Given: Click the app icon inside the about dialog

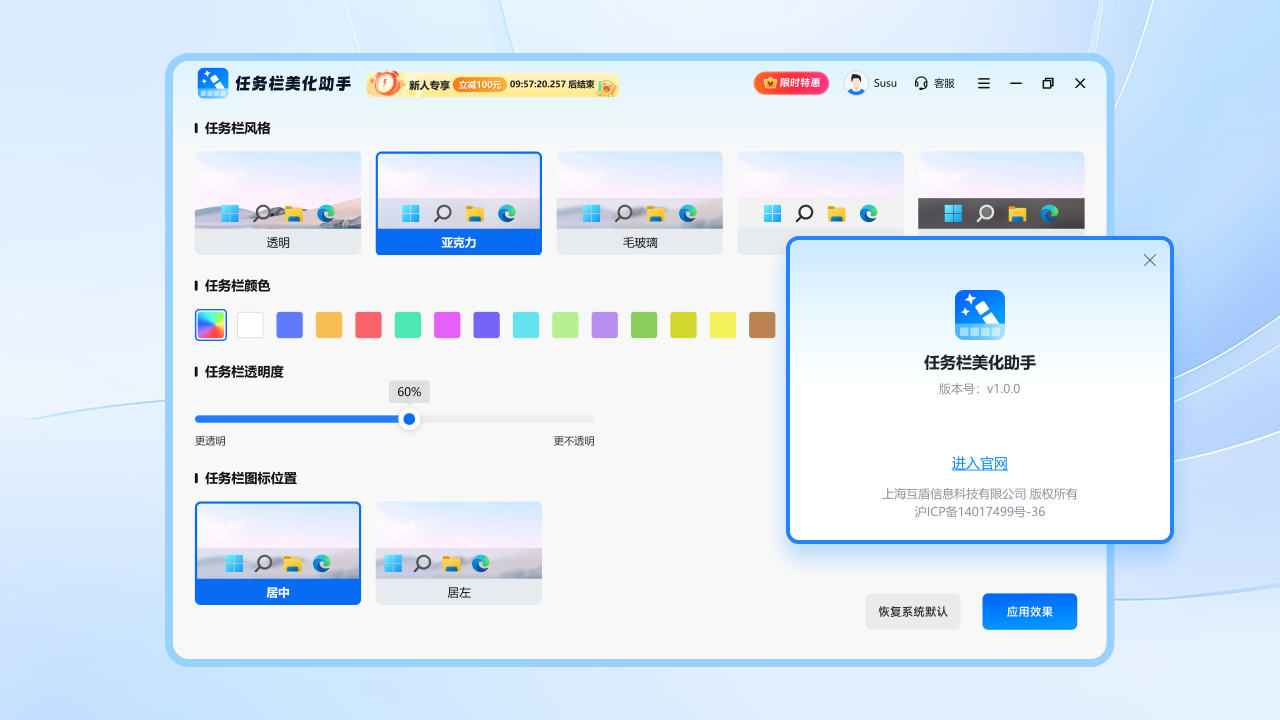Looking at the screenshot, I should point(980,315).
